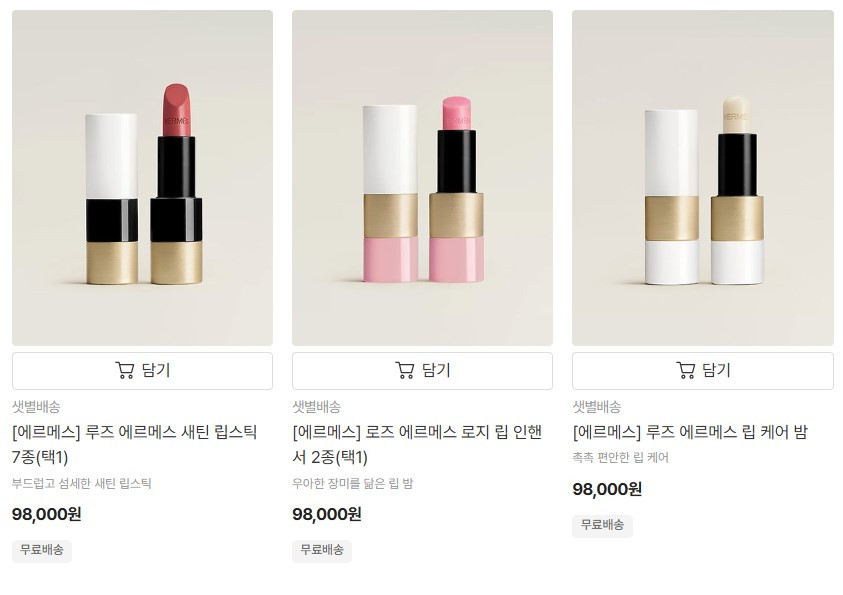This screenshot has height=595, width=843.
Task: Add 립 케어 밤 to cart with 담기
Action: (703, 371)
